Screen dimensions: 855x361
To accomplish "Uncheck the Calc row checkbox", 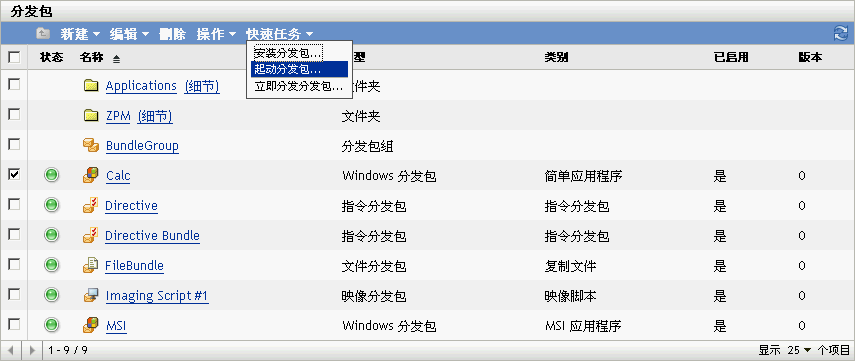I will coord(14,175).
